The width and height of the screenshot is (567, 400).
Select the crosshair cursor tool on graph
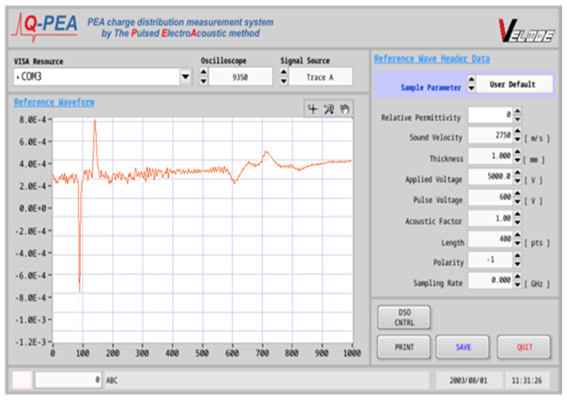pos(312,109)
